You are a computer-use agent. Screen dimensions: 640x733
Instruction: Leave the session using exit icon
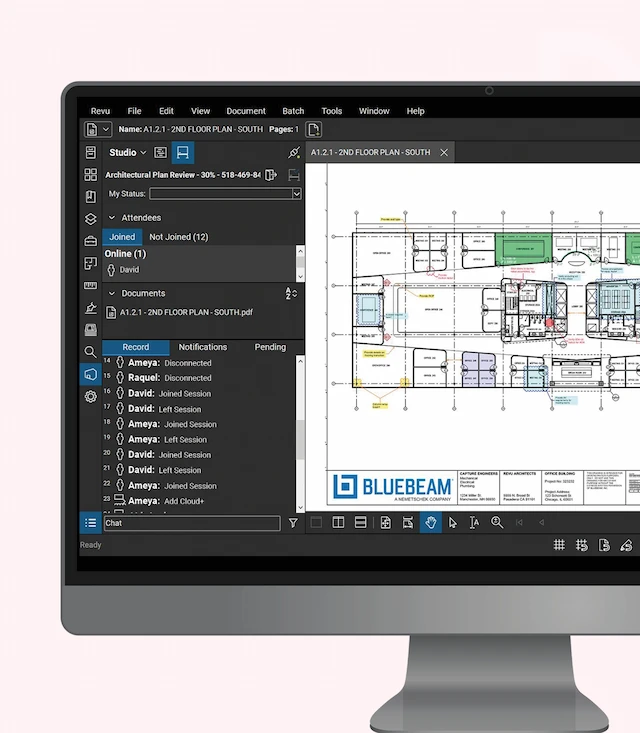click(270, 175)
